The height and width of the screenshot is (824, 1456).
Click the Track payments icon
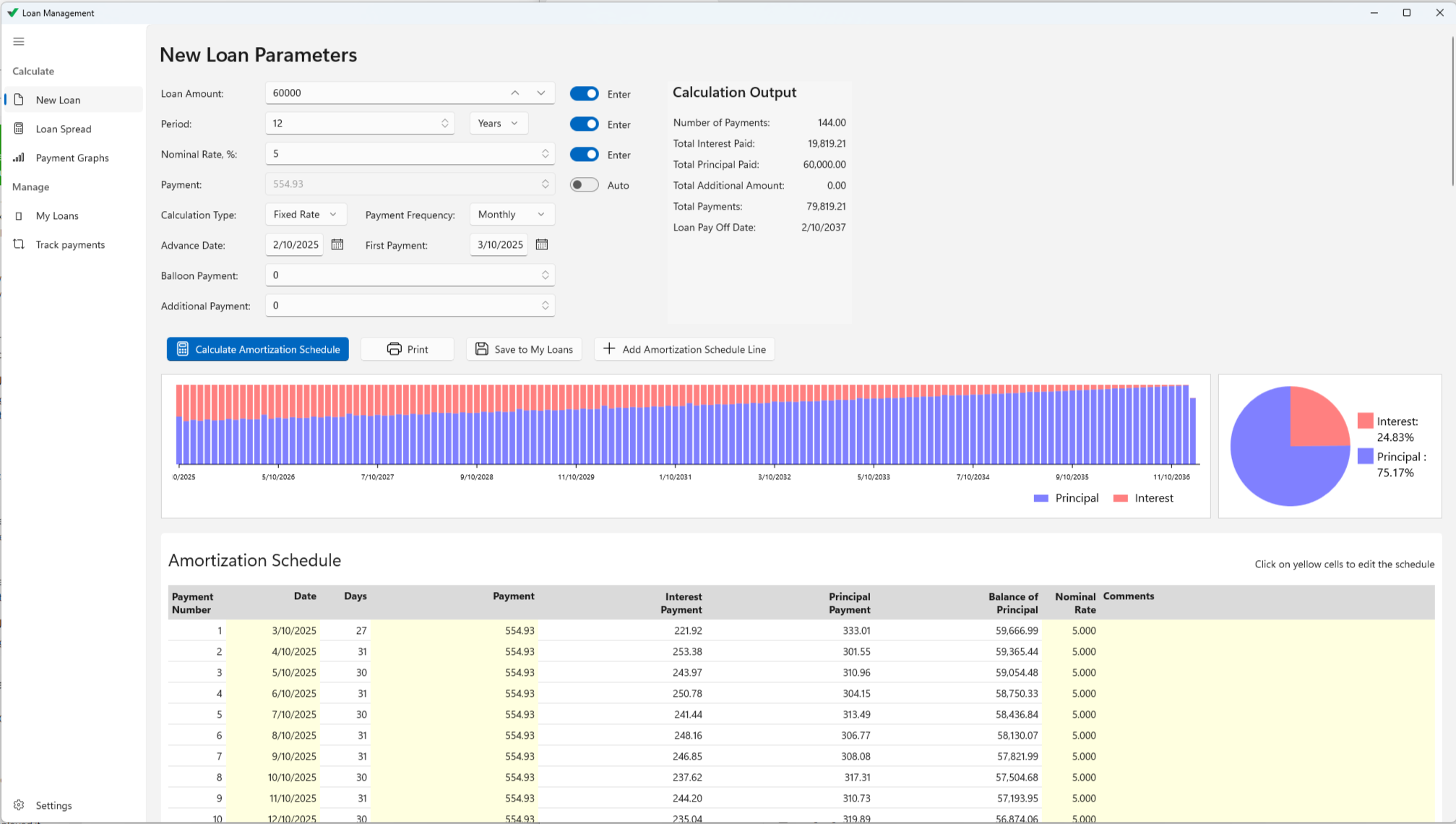[x=19, y=244]
